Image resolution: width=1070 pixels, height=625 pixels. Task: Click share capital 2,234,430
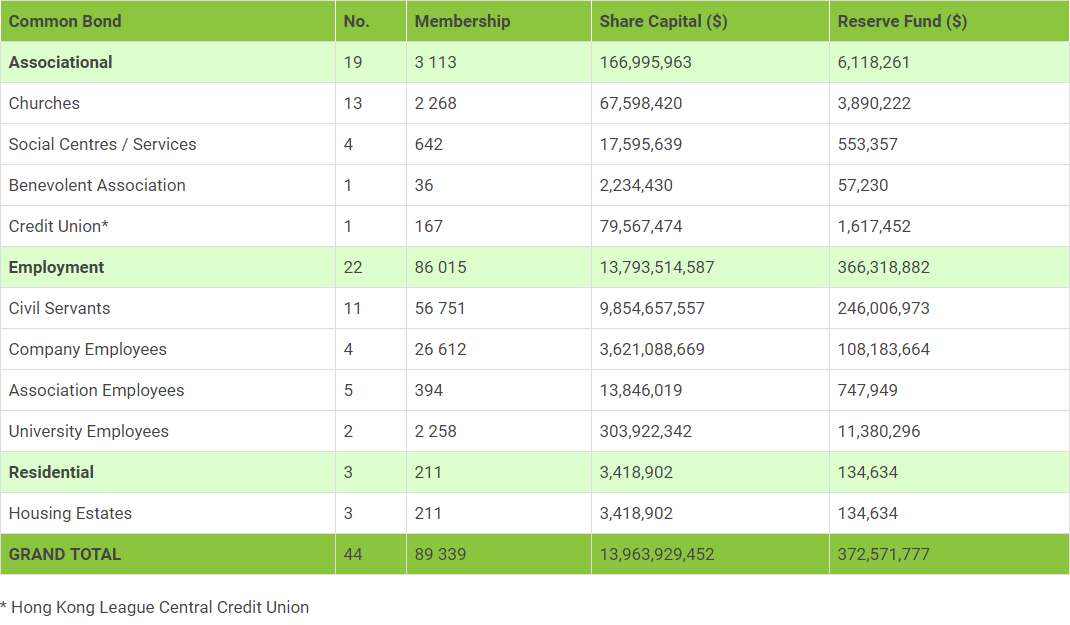(x=636, y=185)
